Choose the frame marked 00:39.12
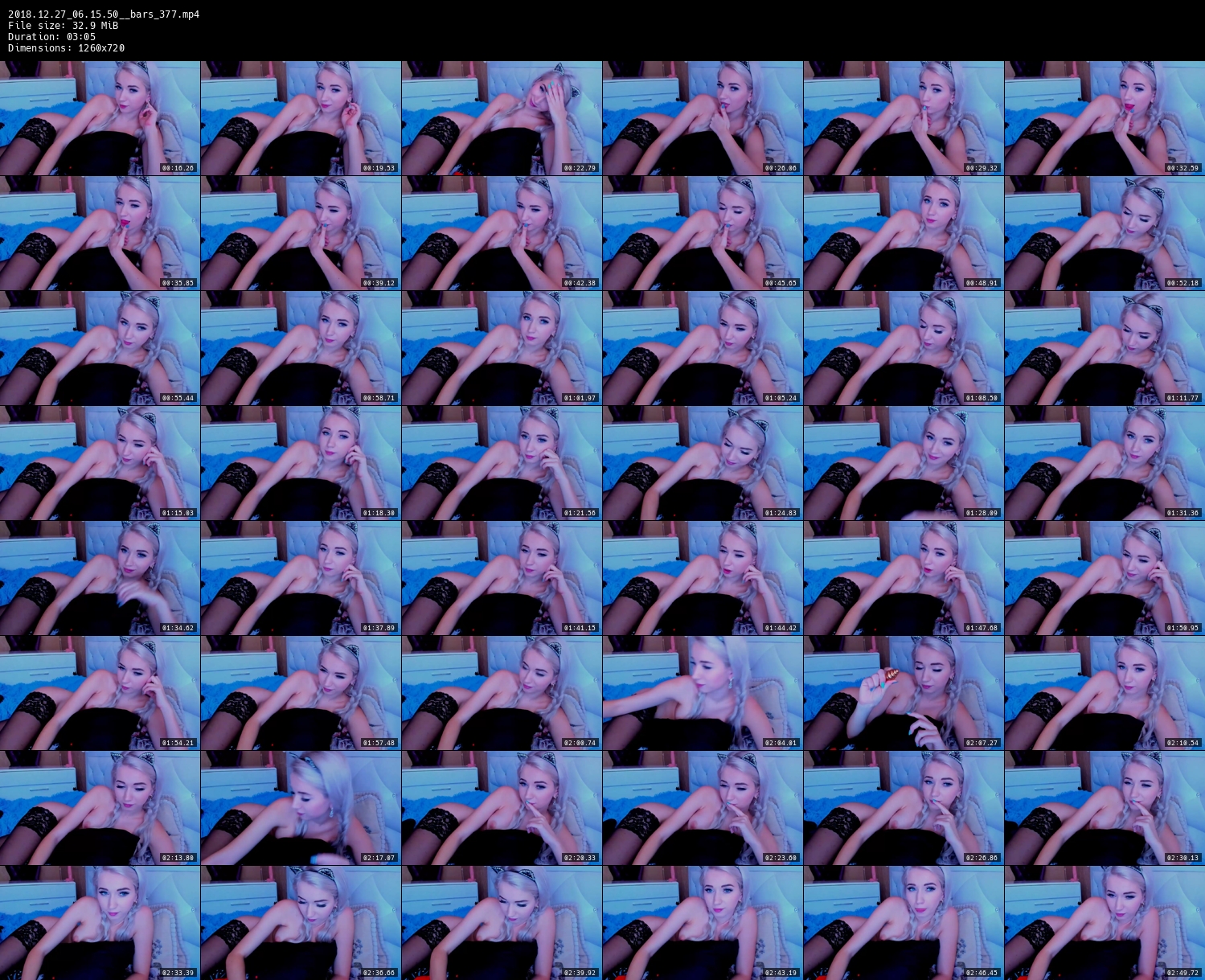The width and height of the screenshot is (1205, 980). [x=301, y=233]
